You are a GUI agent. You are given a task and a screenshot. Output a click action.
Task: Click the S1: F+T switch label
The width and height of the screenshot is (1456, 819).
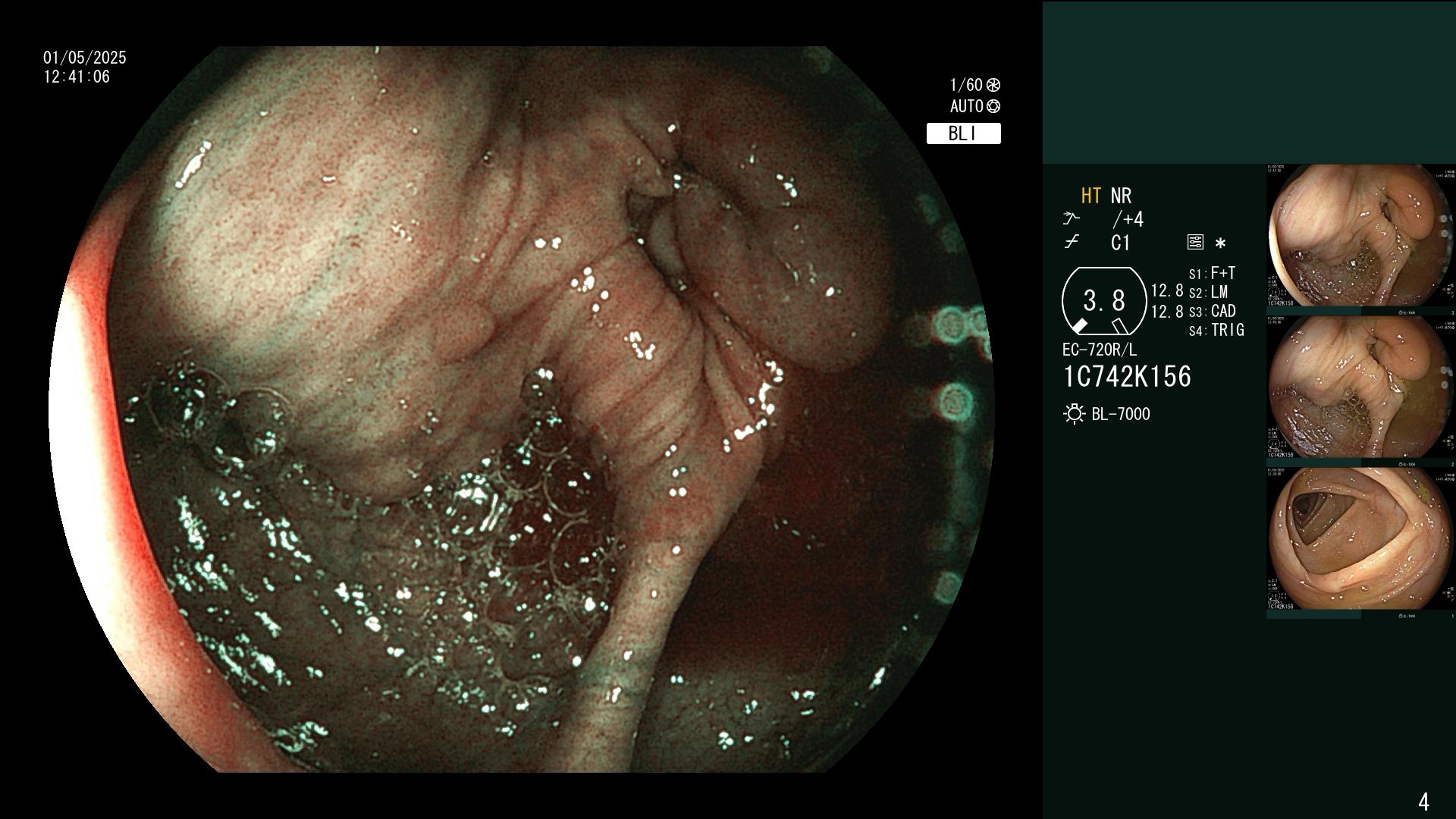point(1212,273)
